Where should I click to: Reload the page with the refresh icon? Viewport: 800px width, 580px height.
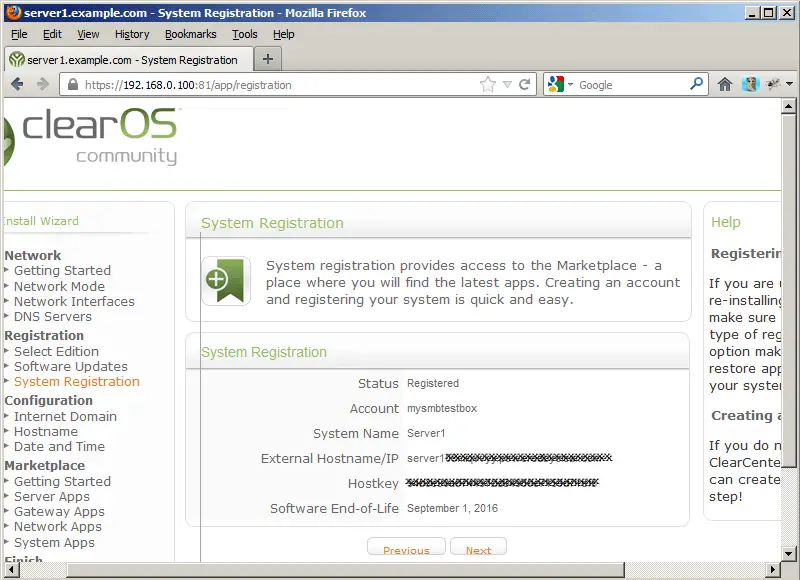click(x=524, y=84)
